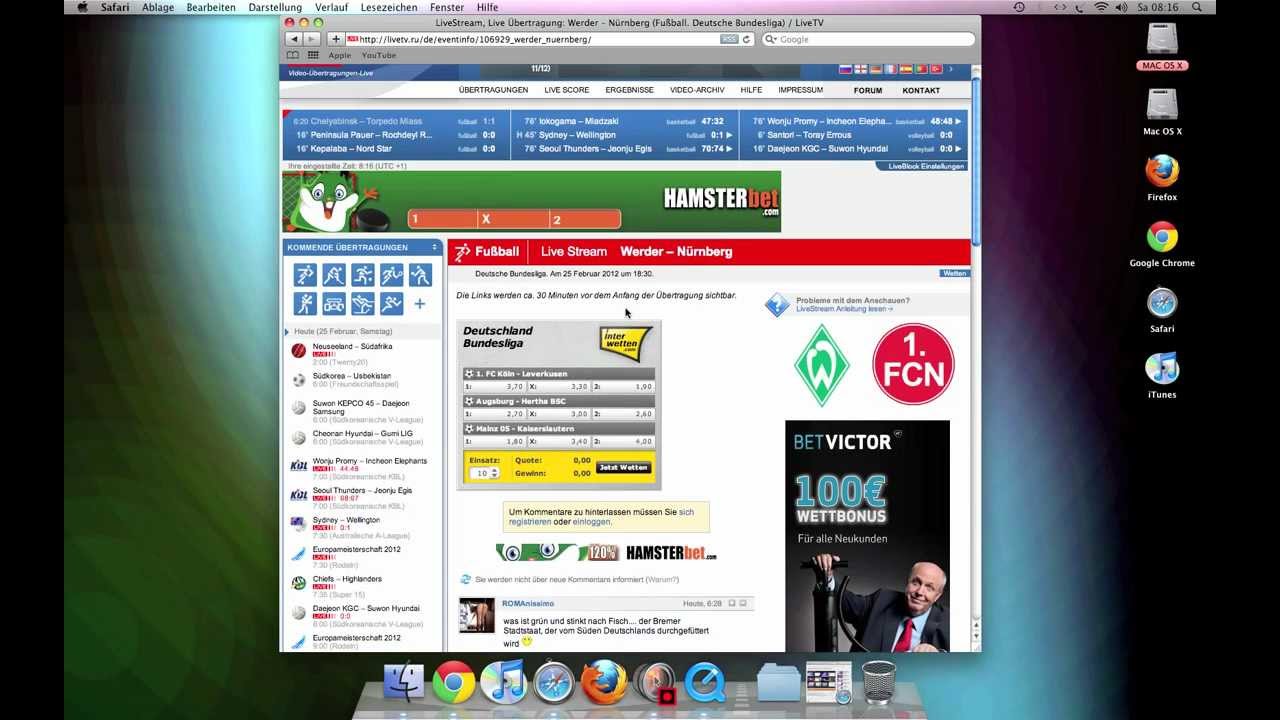Open Top Sites with the grid icon

313,55
